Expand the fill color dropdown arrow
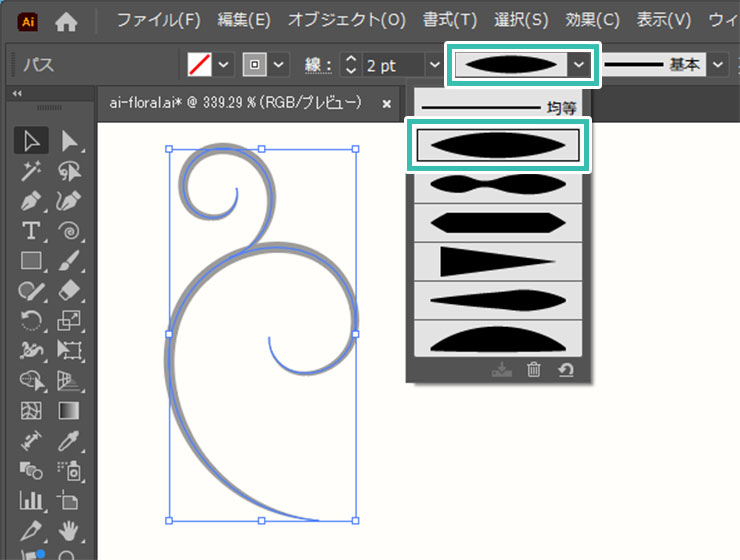This screenshot has height=560, width=740. [224, 65]
